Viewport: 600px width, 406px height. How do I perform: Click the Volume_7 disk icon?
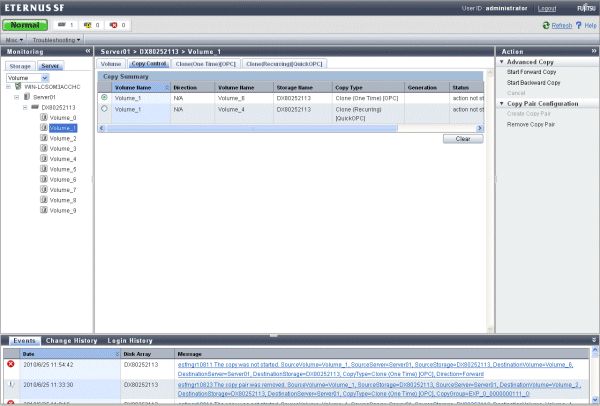point(44,190)
